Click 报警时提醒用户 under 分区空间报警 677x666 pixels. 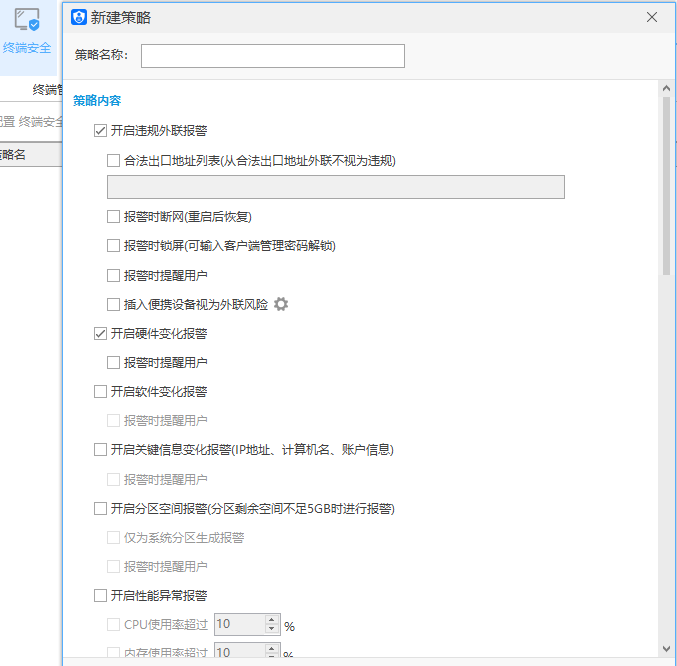point(114,566)
